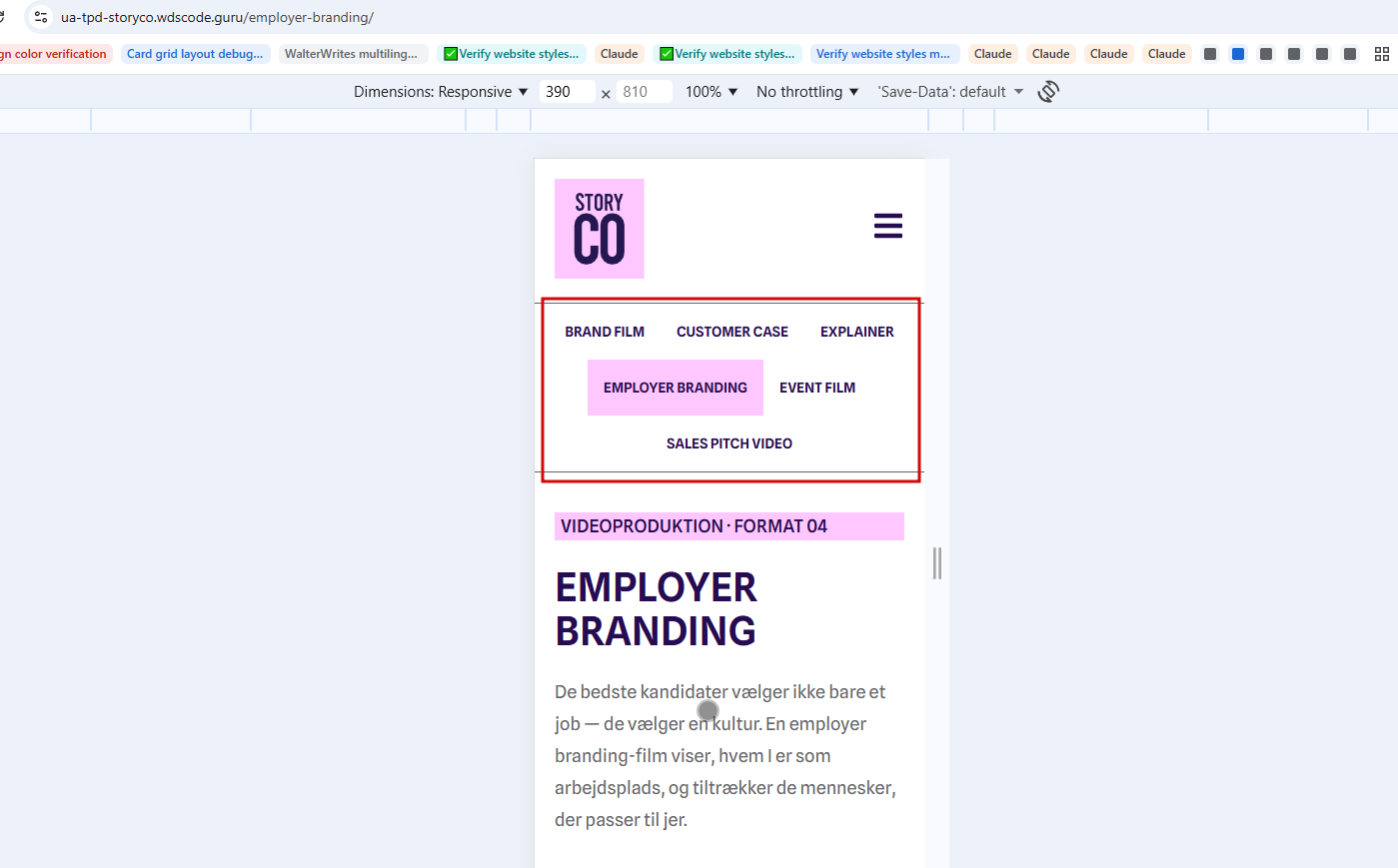The height and width of the screenshot is (868, 1398).
Task: Expand the 'Save-Data': default dropdown
Action: point(950,92)
